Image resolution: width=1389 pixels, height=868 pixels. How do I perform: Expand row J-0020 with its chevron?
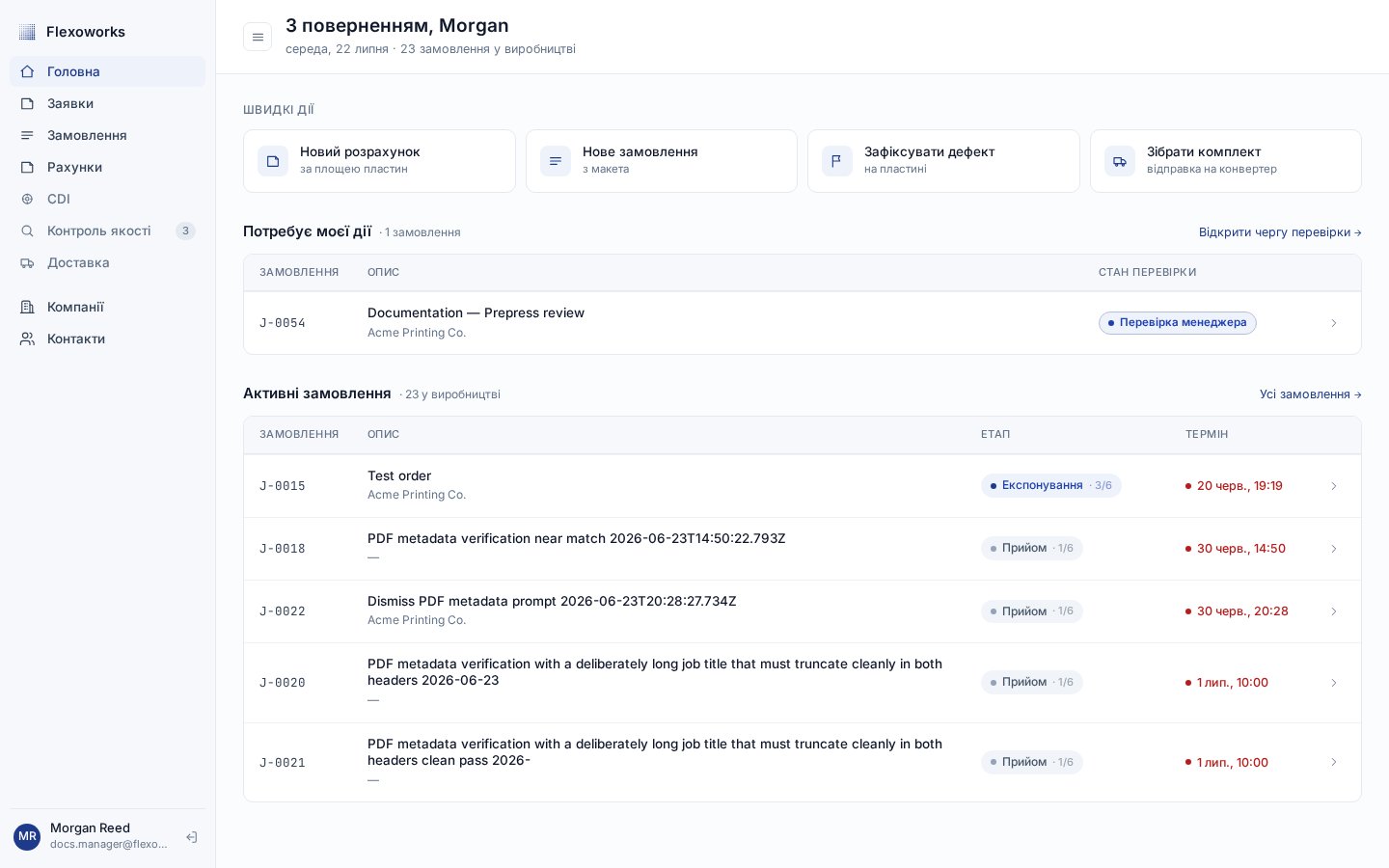tap(1334, 683)
